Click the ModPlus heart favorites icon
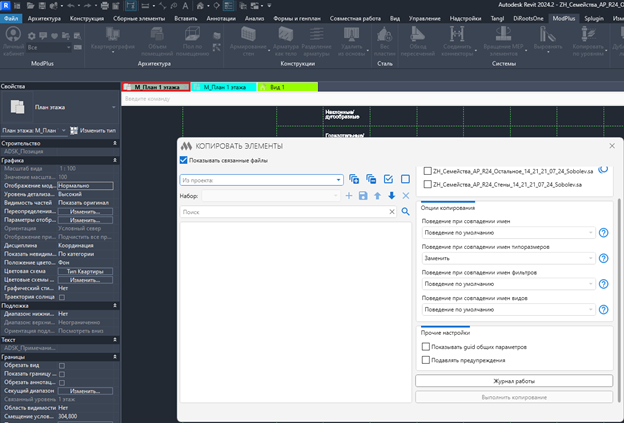The width and height of the screenshot is (624, 423). pos(55,36)
